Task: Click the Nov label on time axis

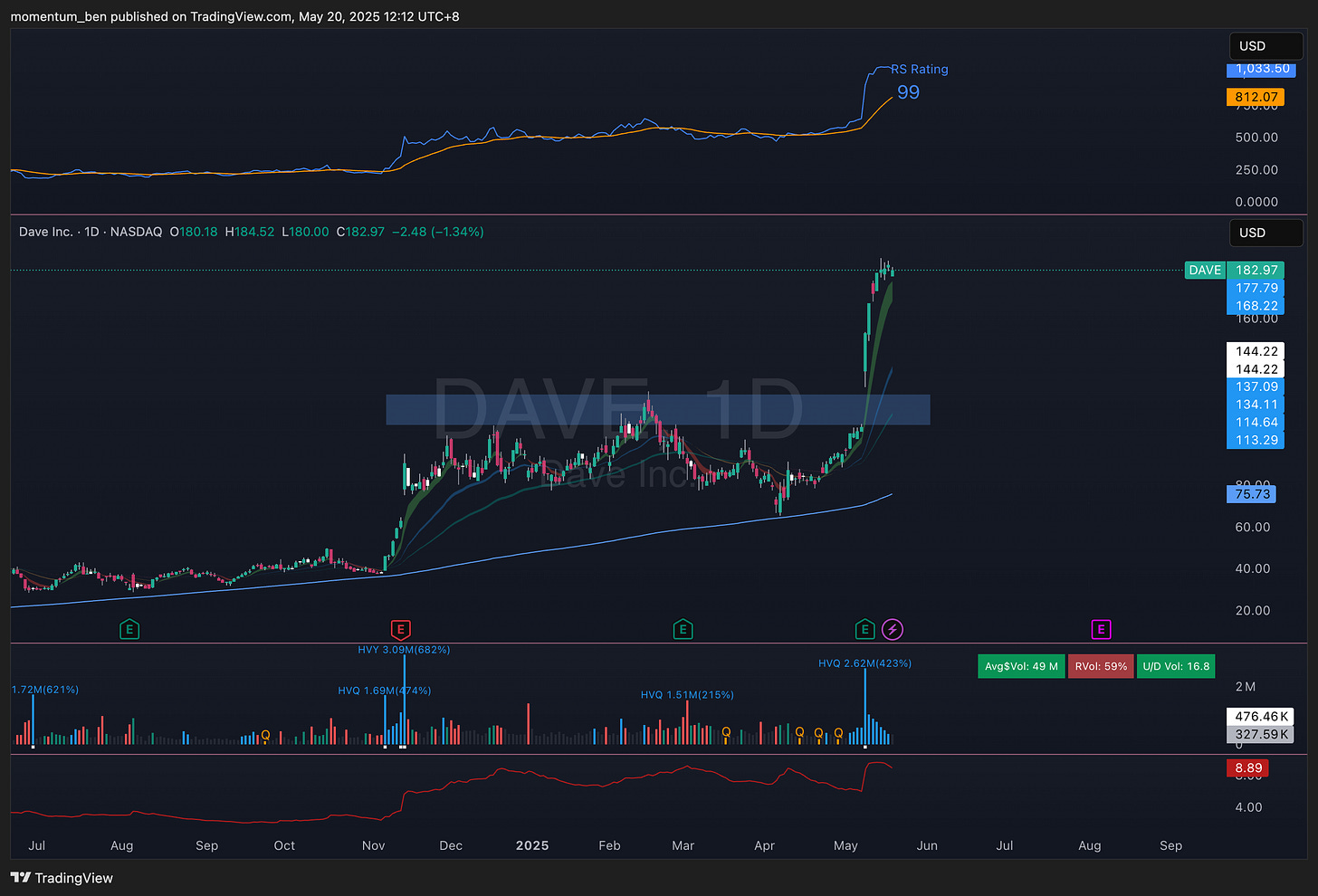Action: point(373,845)
